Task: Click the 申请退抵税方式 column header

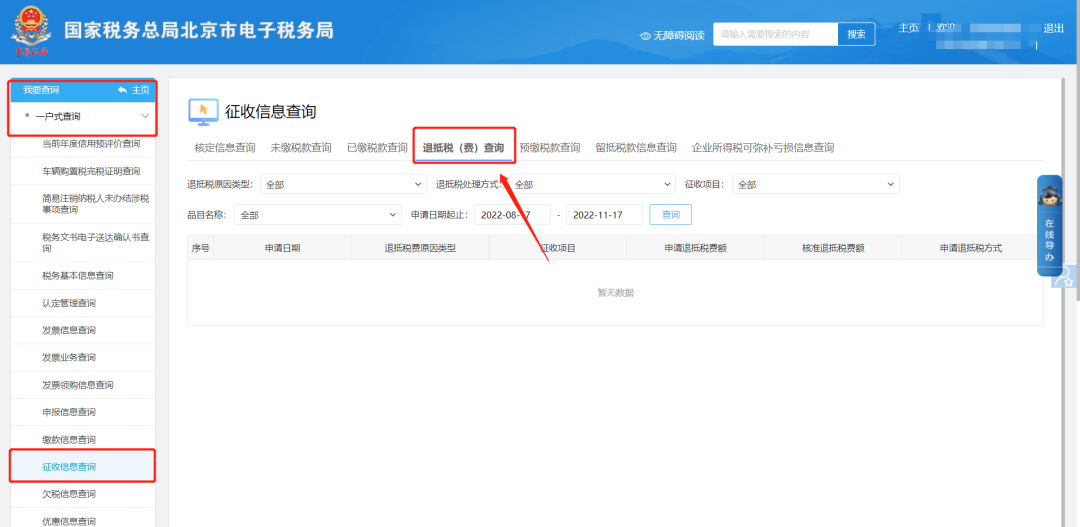Action: 971,248
